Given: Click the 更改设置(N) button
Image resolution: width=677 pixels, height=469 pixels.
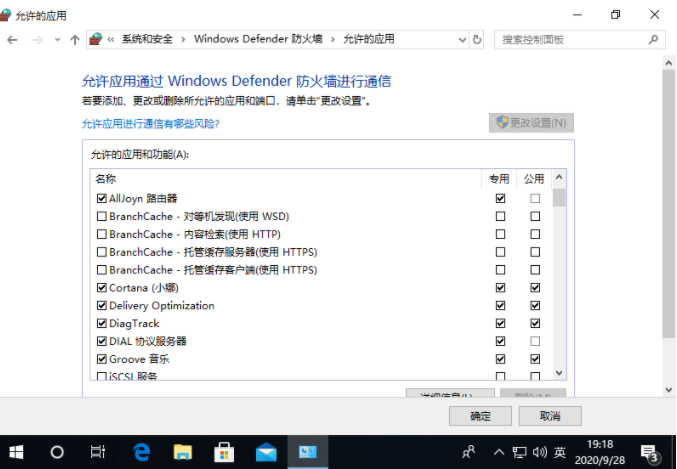Looking at the screenshot, I should [x=531, y=123].
